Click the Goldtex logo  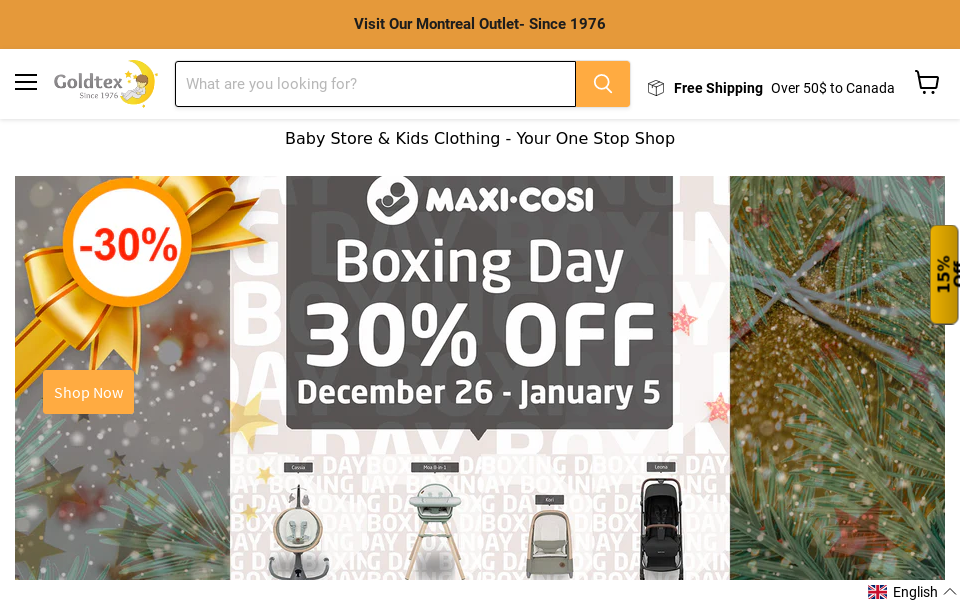pos(105,83)
